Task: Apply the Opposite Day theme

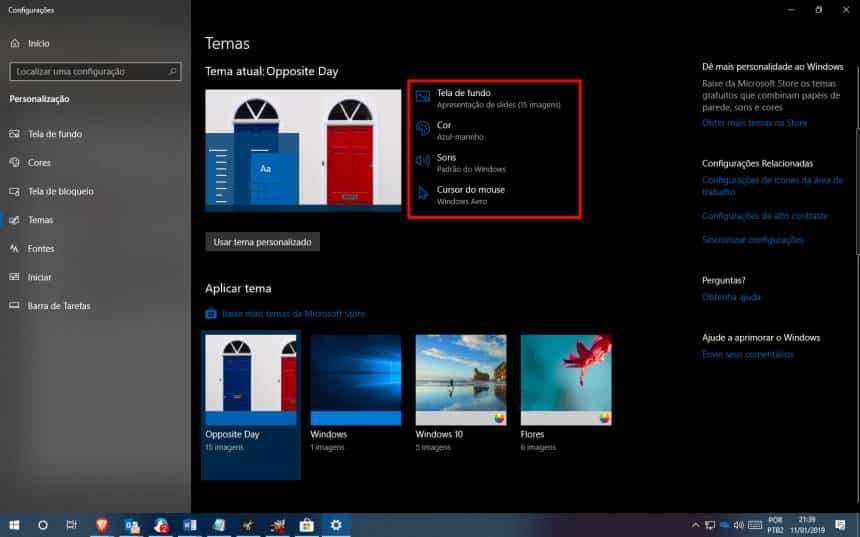Action: tap(251, 405)
